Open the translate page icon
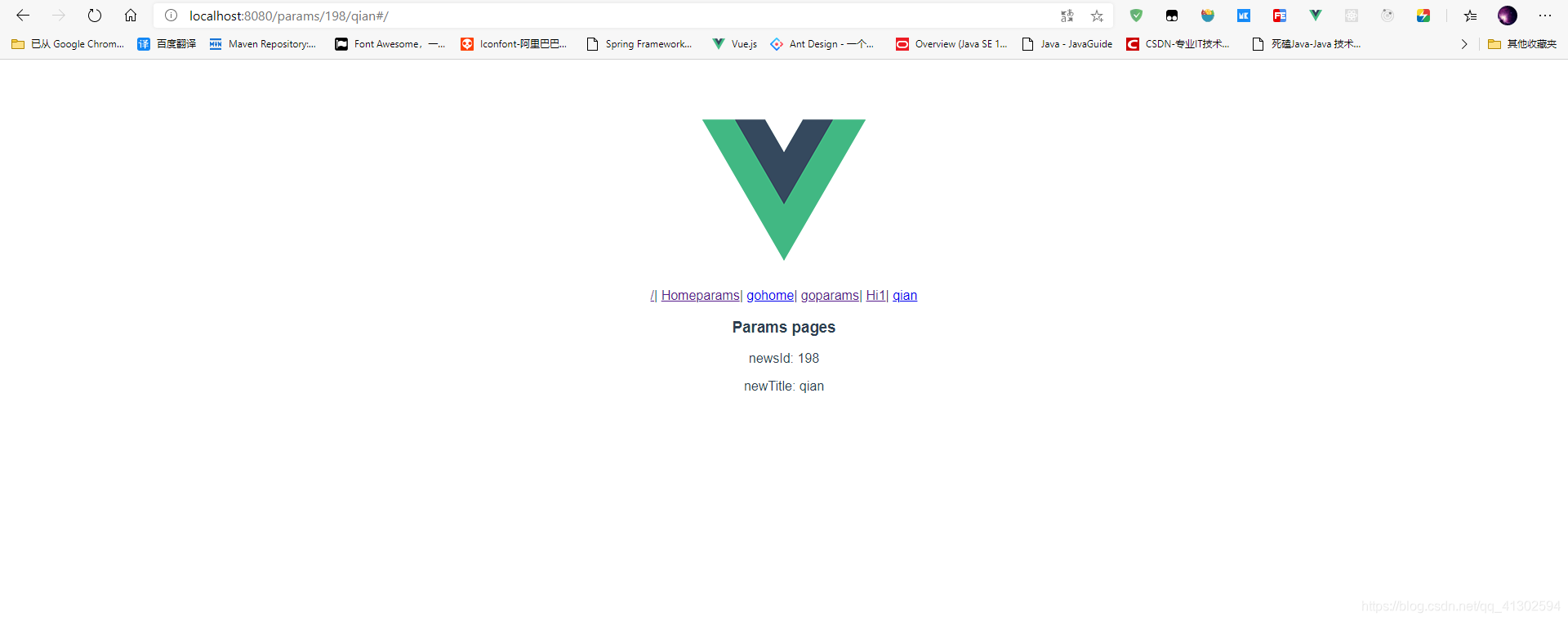 point(1067,16)
